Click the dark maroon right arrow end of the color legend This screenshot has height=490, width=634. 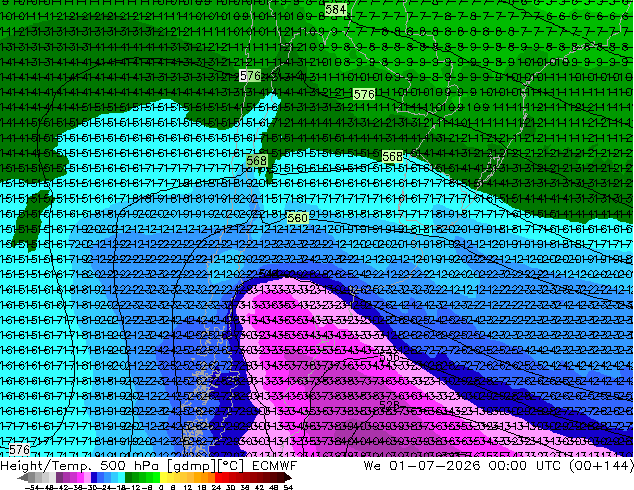point(288,477)
